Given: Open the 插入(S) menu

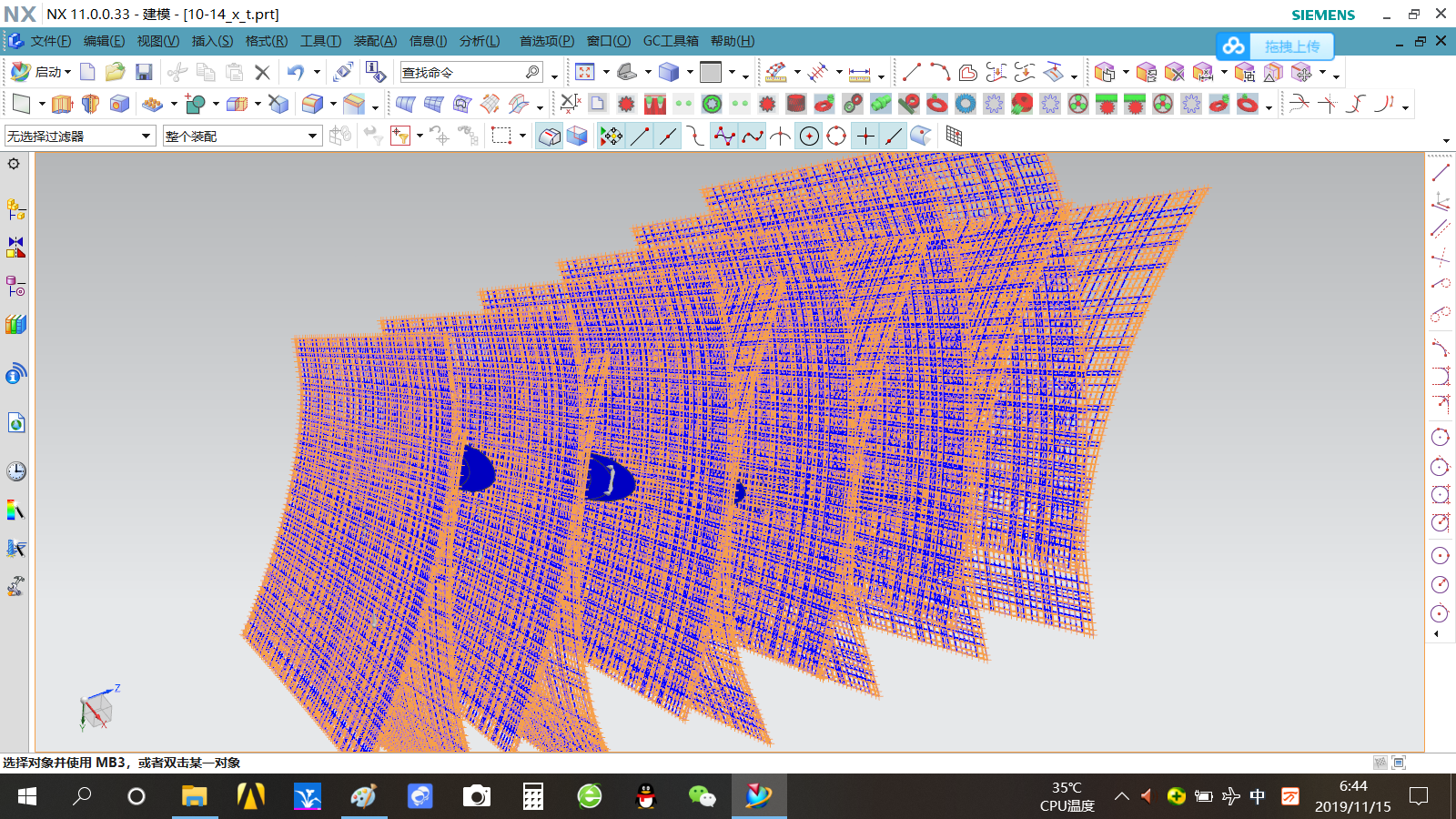Looking at the screenshot, I should 212,41.
